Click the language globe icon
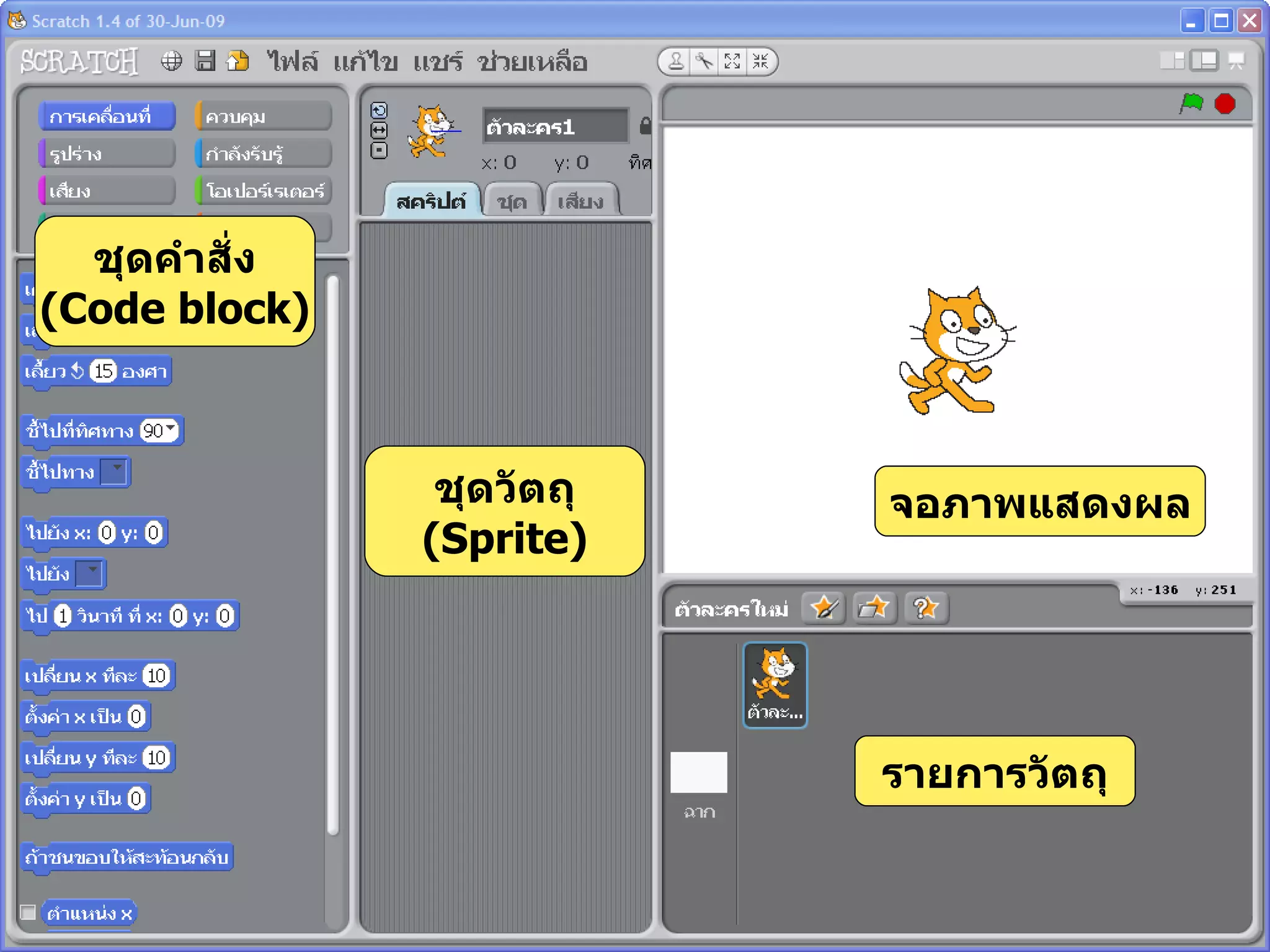1270x952 pixels. [171, 61]
